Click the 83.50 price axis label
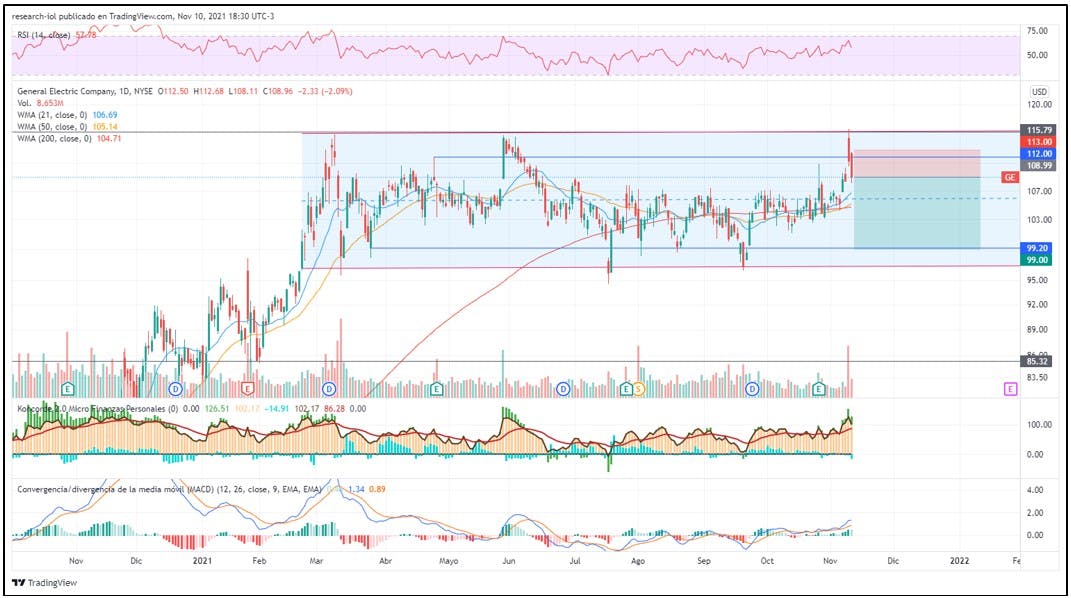Screen dimensions: 1071x598 coord(1040,378)
